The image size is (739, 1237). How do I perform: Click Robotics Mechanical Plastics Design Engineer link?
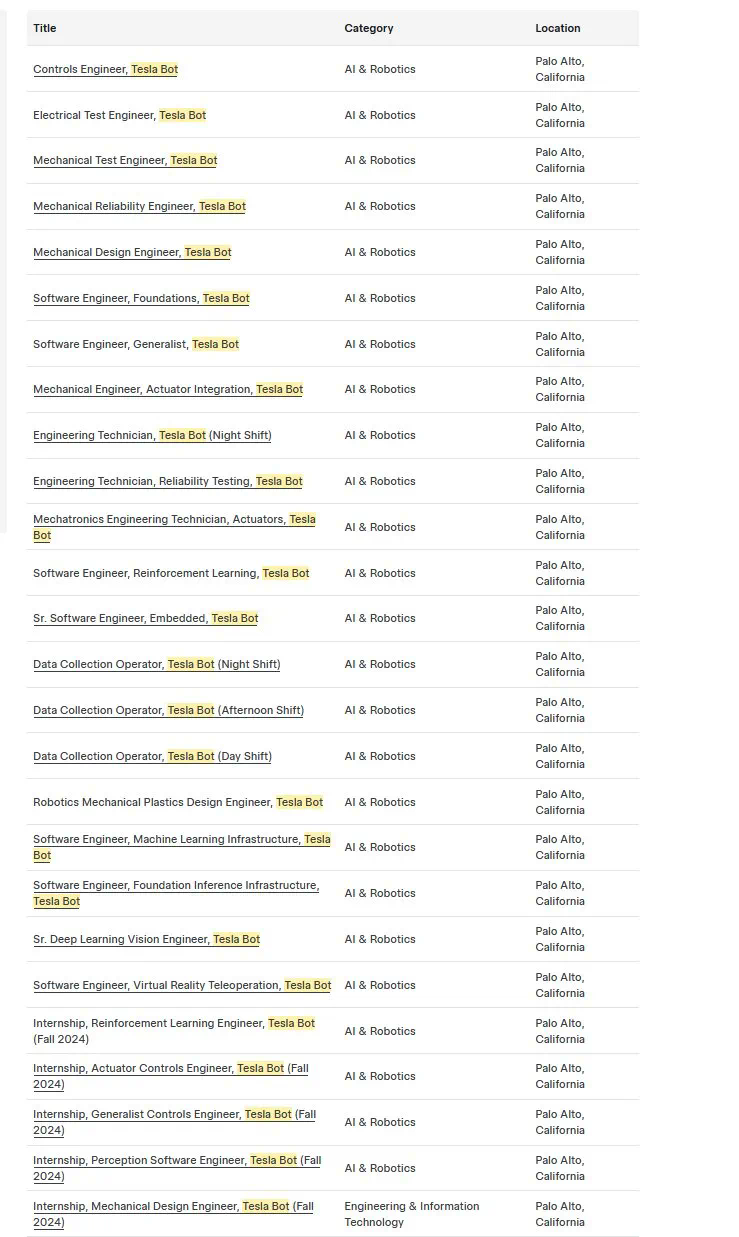coord(178,802)
